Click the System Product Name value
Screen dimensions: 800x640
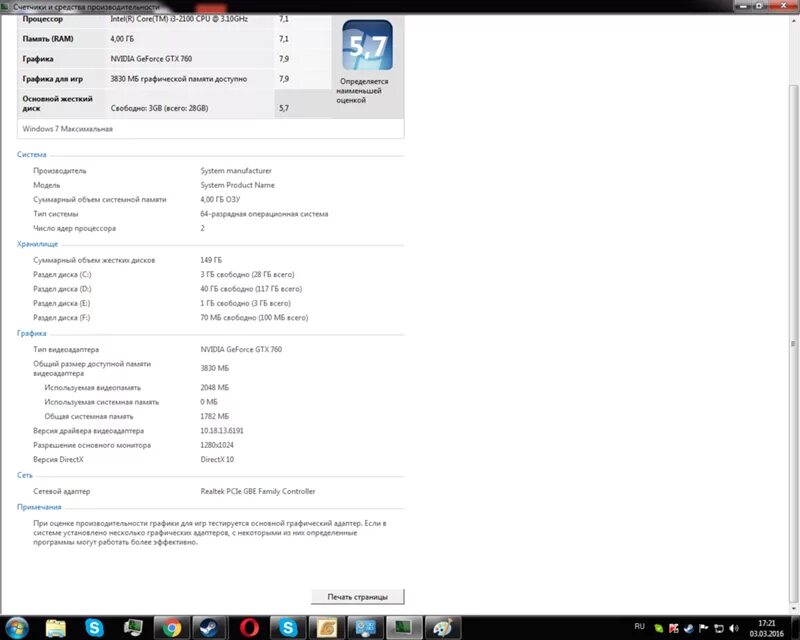click(237, 185)
